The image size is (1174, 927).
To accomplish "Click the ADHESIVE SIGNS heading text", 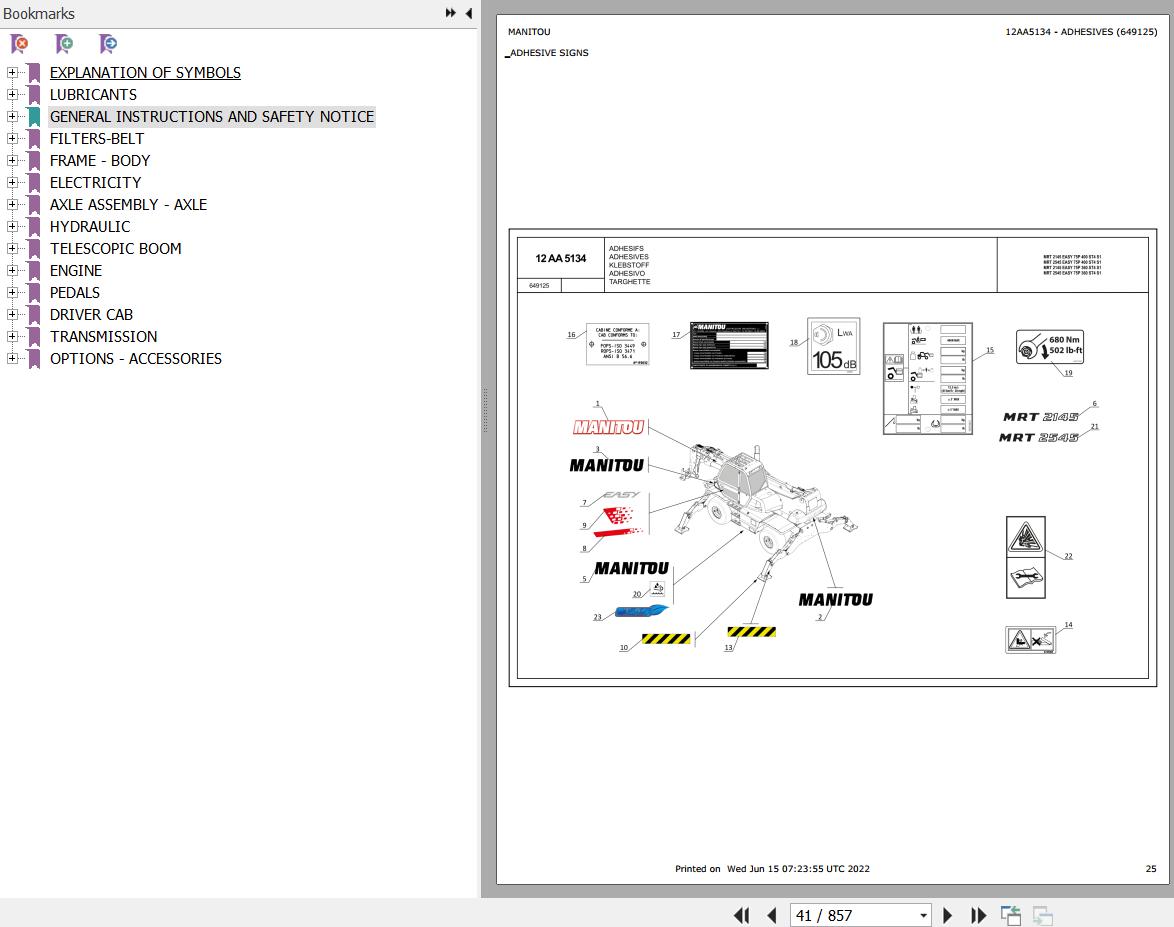I will [x=550, y=53].
